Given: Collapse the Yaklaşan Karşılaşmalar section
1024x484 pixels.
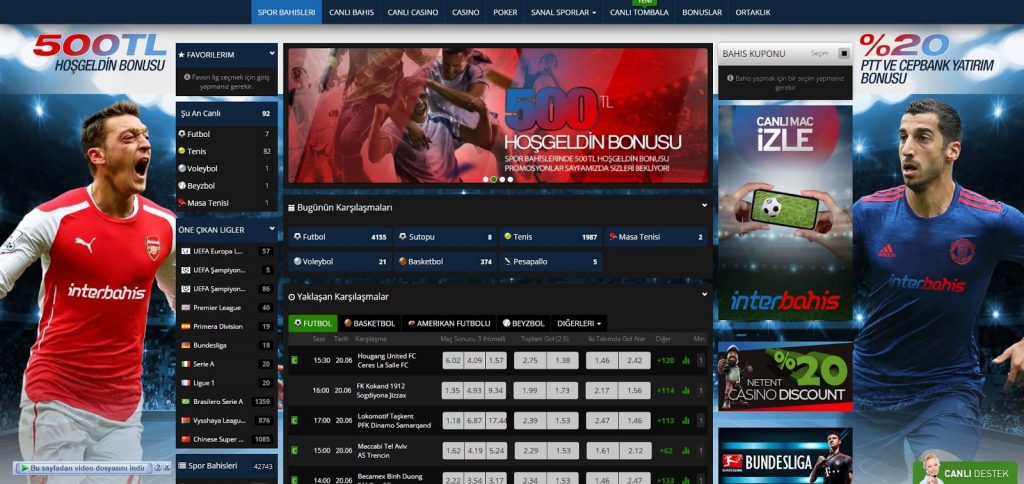Looking at the screenshot, I should (x=704, y=295).
